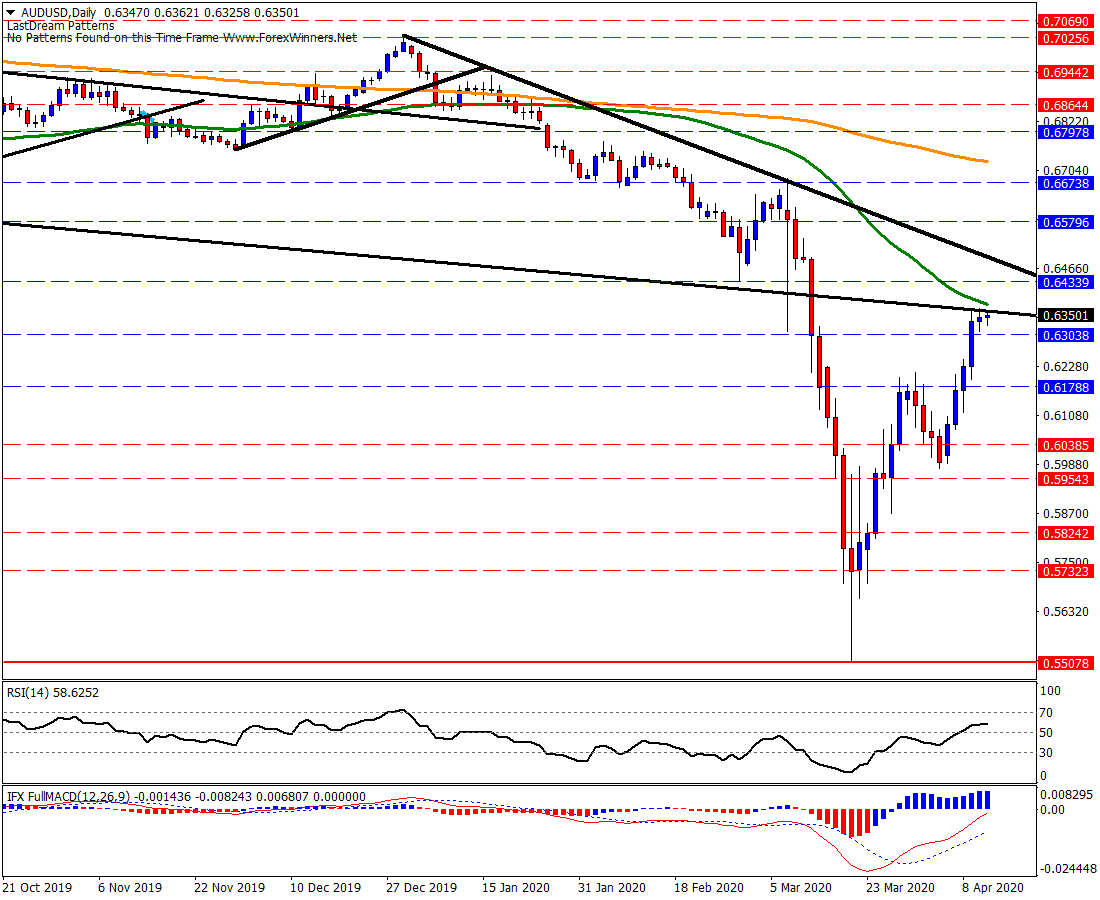This screenshot has width=1100, height=900.
Task: Select the 0.67978 blue level tag
Action: (x=1066, y=133)
